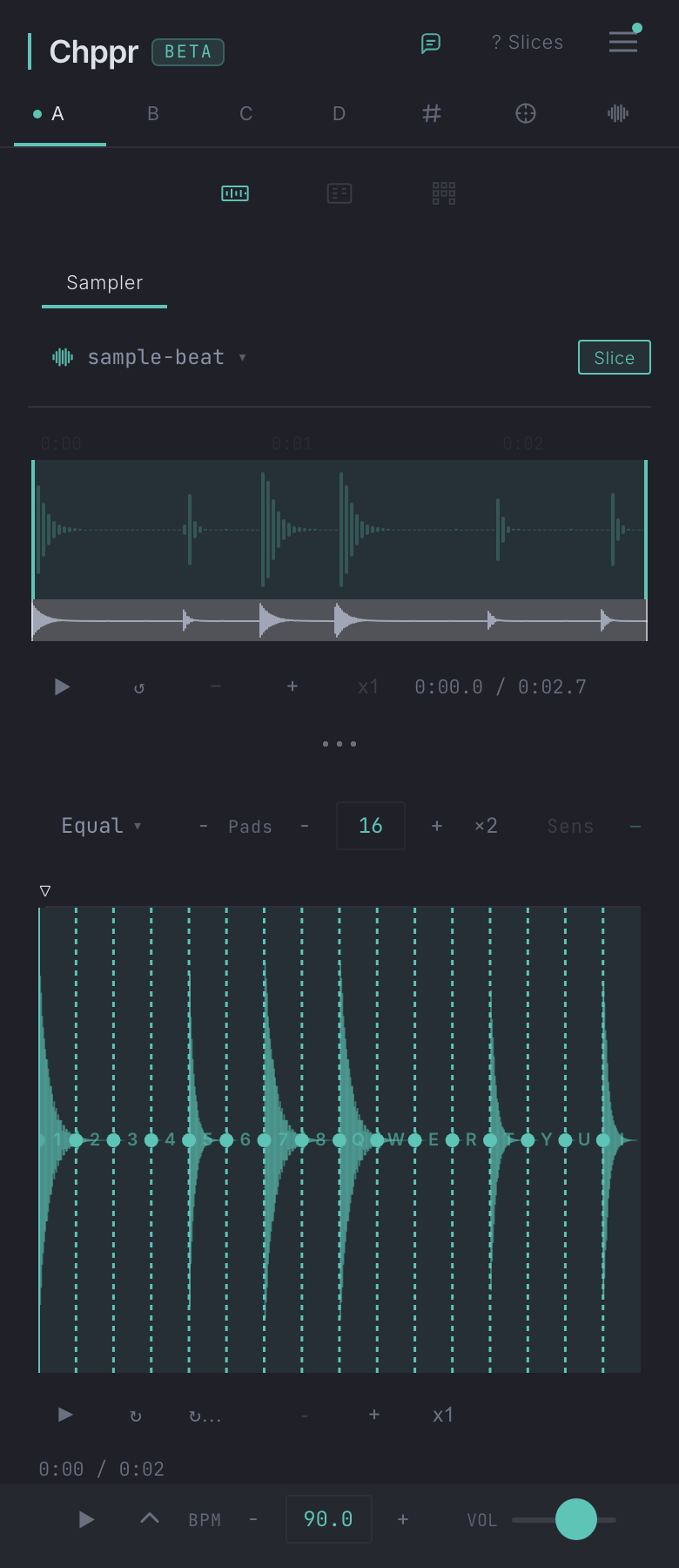Image resolution: width=679 pixels, height=1568 pixels.
Task: Open the waveform tab in top bar
Action: [618, 113]
